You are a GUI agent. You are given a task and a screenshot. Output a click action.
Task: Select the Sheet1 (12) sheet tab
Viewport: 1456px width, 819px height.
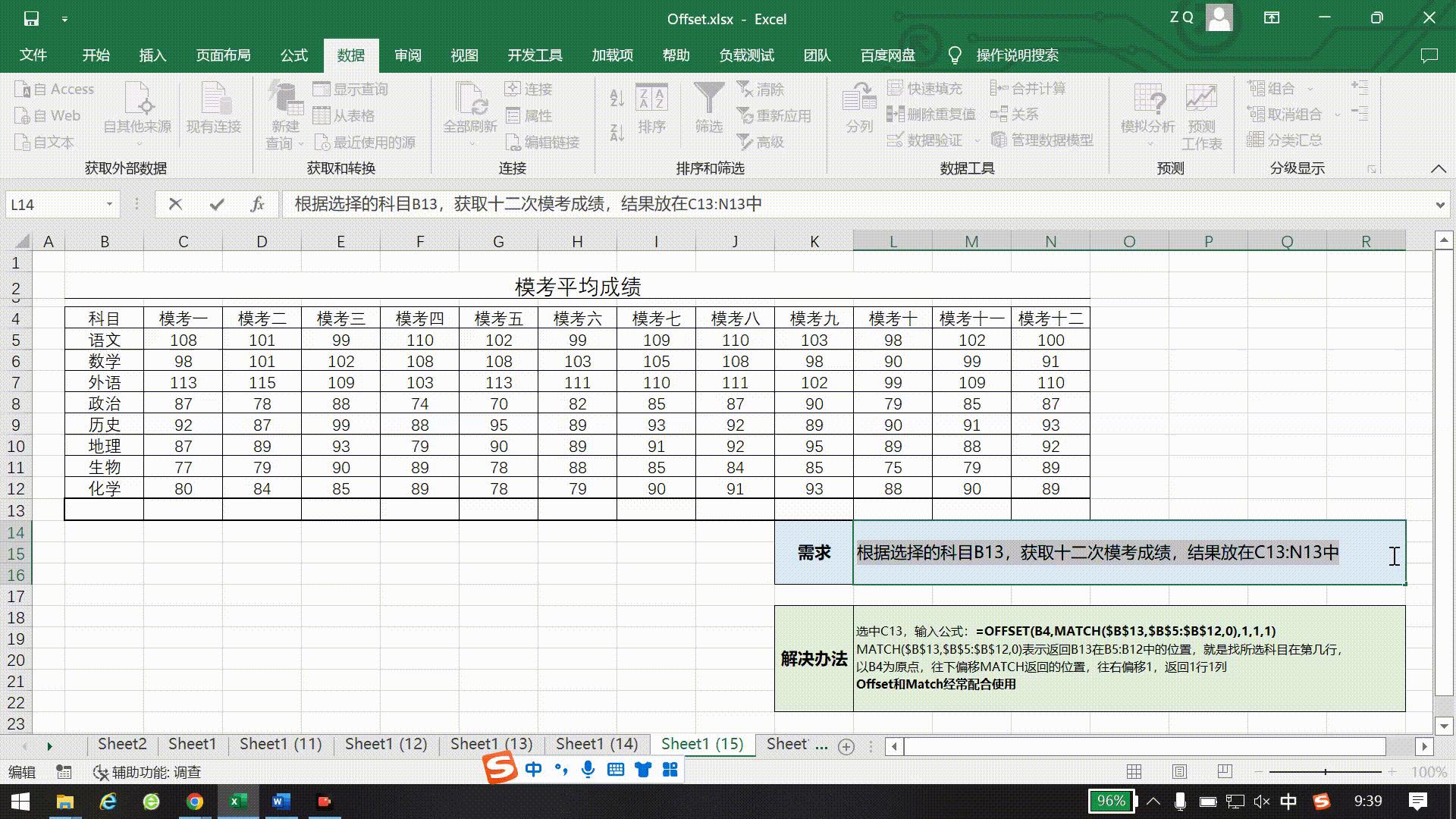[x=385, y=744]
